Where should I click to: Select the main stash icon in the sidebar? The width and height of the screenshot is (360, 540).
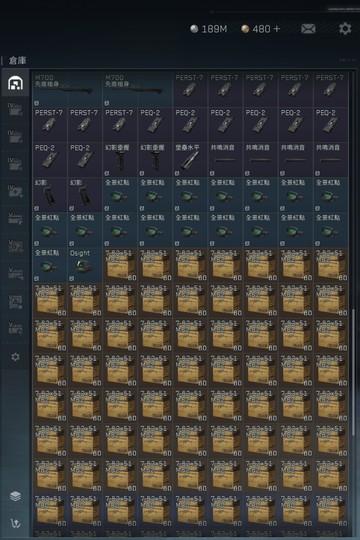[15, 83]
